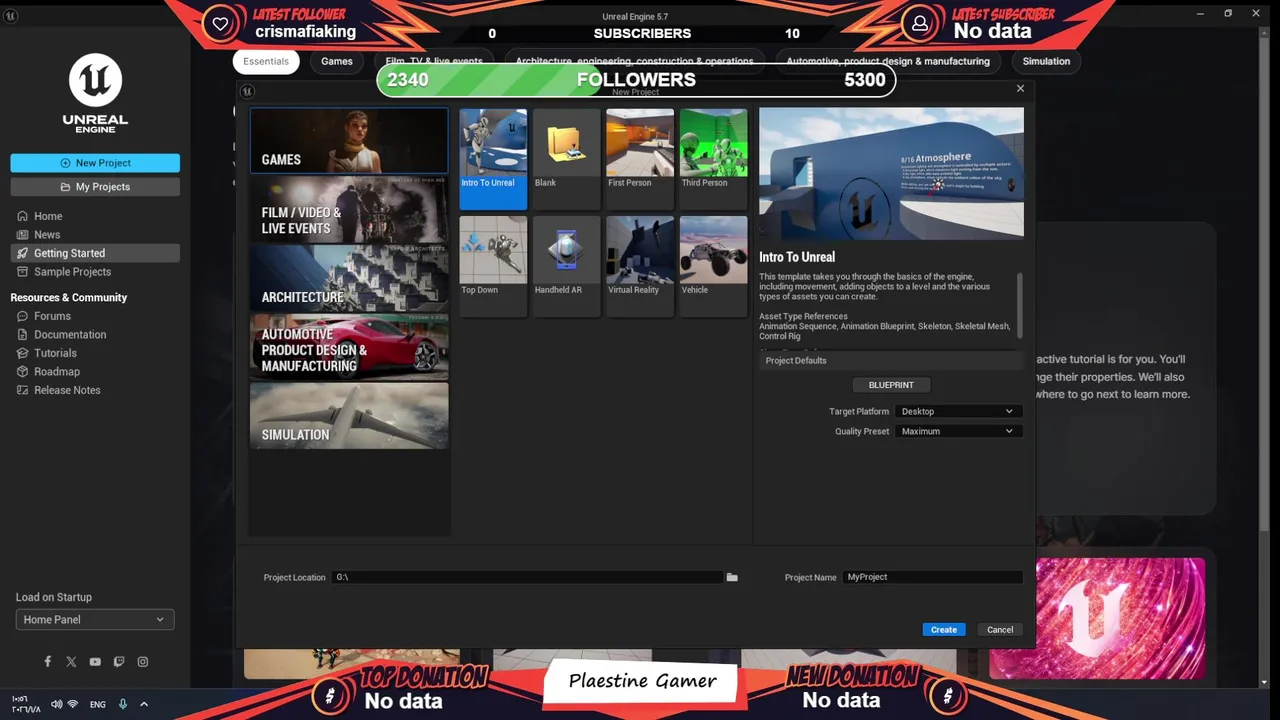Screen dimensions: 1280x720
Task: Switch to the Essentials tab
Action: pos(266,61)
